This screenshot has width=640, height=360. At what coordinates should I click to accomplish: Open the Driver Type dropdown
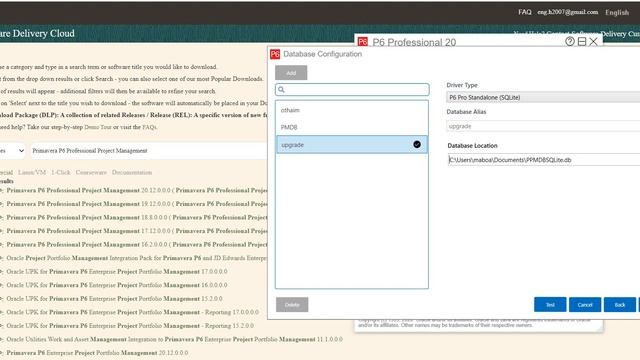[x=543, y=97]
